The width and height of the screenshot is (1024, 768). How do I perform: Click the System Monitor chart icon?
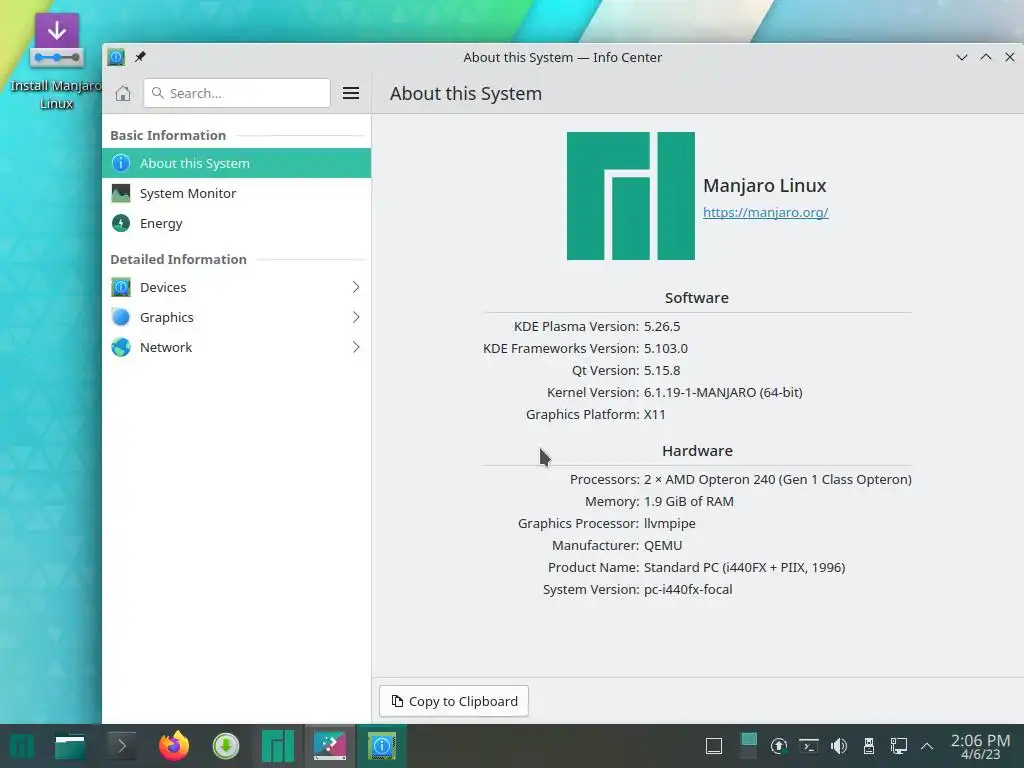click(x=121, y=193)
